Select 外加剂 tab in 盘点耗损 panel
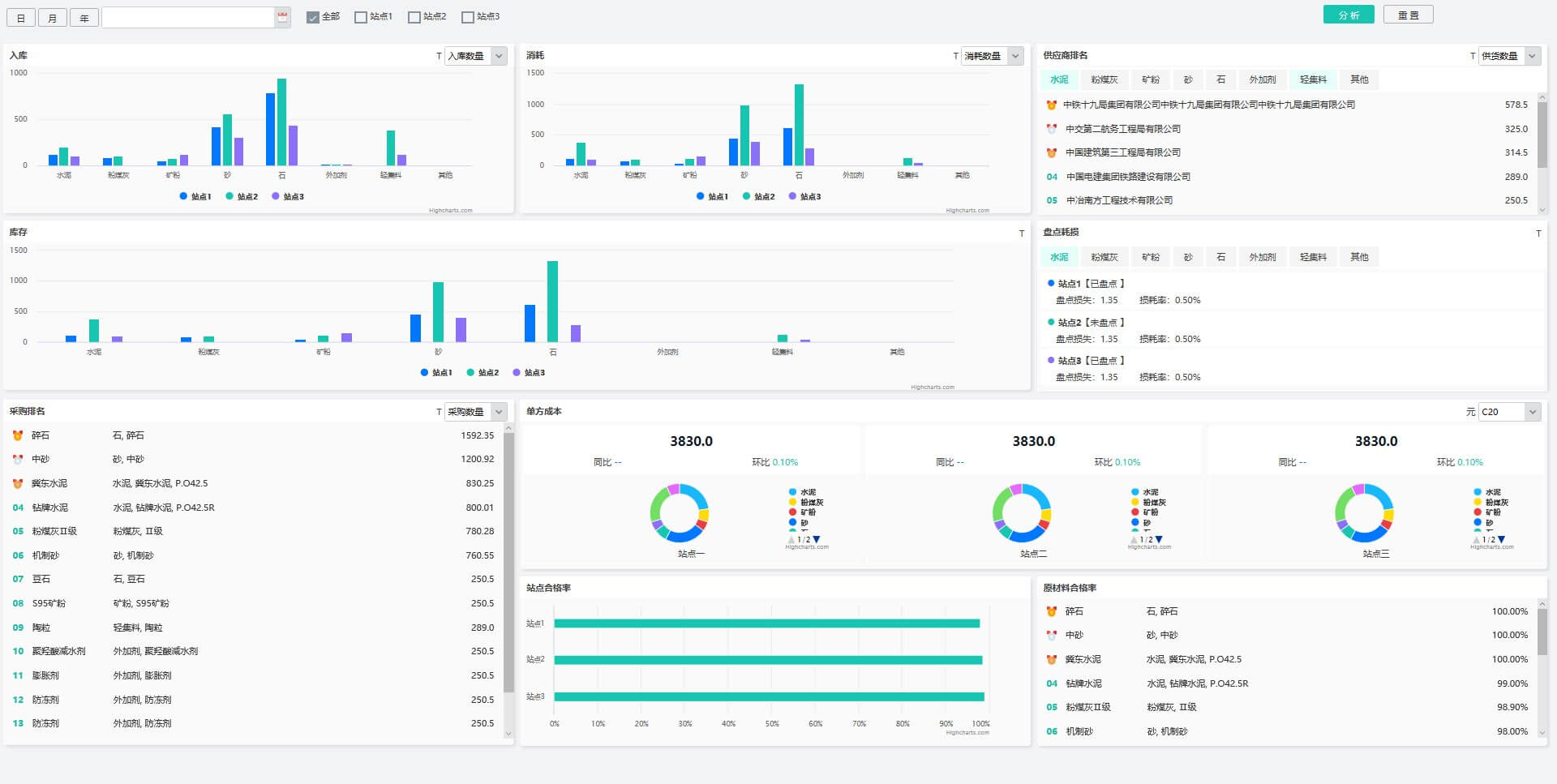The width and height of the screenshot is (1557, 784). [1262, 257]
